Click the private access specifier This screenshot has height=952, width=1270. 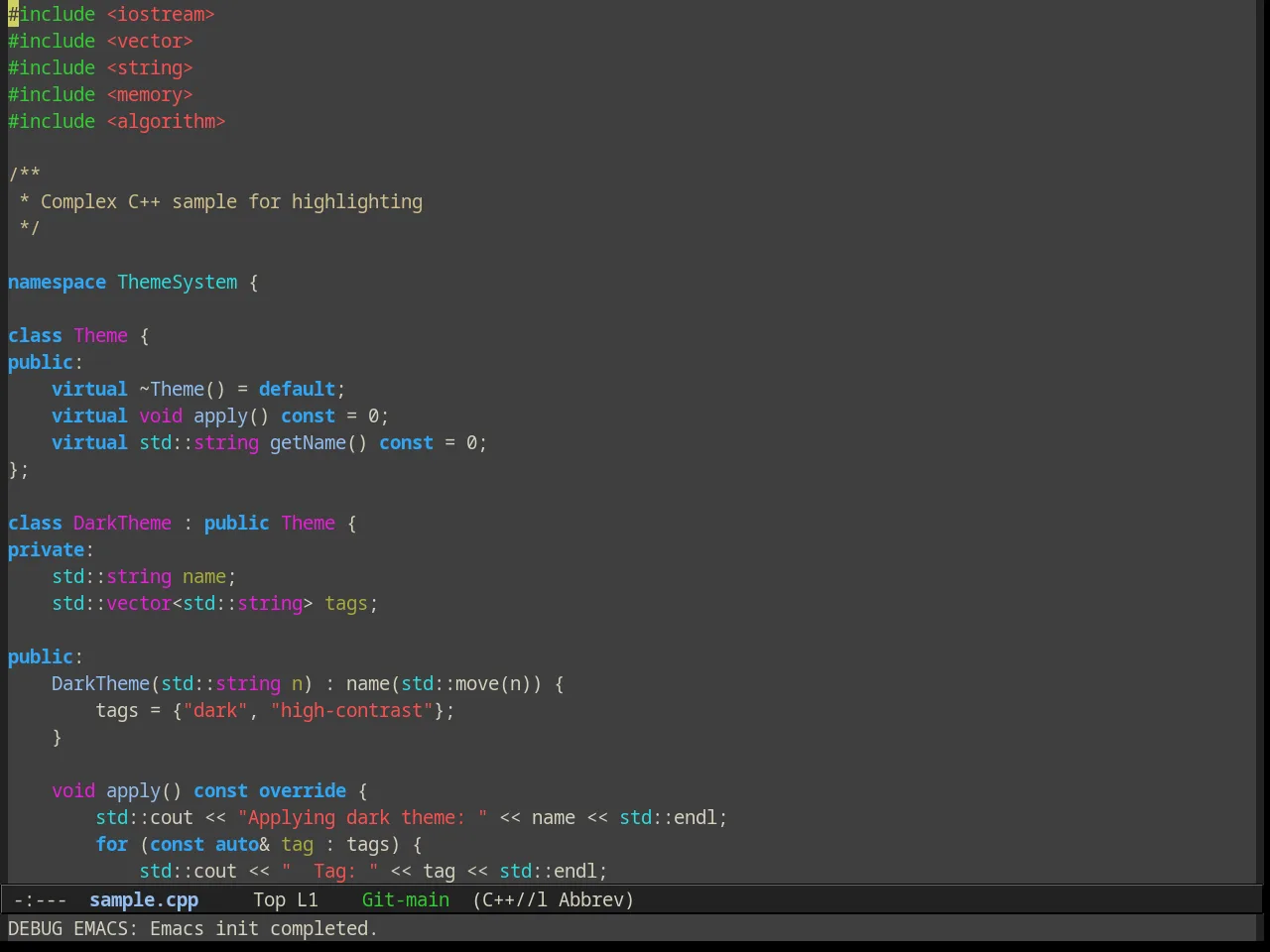click(x=46, y=549)
